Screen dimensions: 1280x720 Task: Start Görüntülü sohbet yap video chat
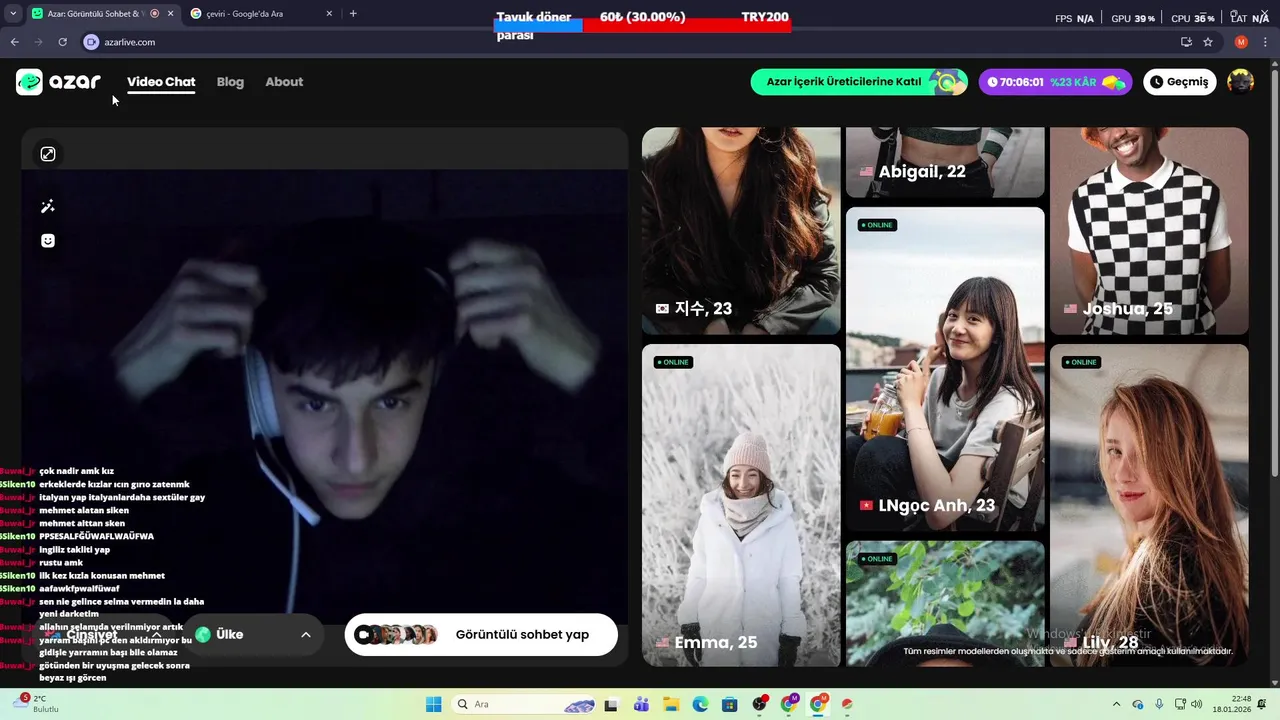(x=481, y=635)
